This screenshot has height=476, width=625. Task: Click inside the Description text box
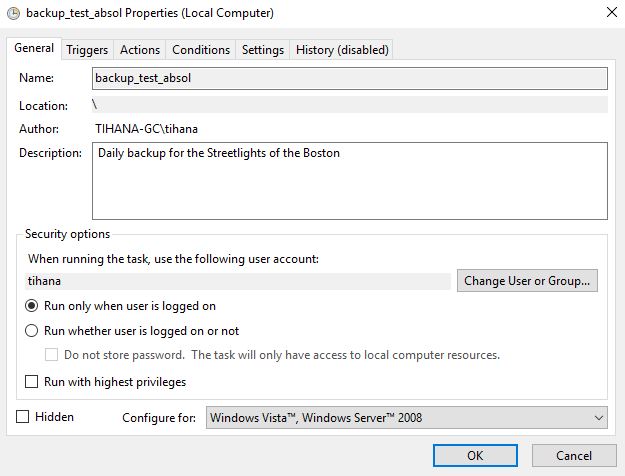(350, 181)
